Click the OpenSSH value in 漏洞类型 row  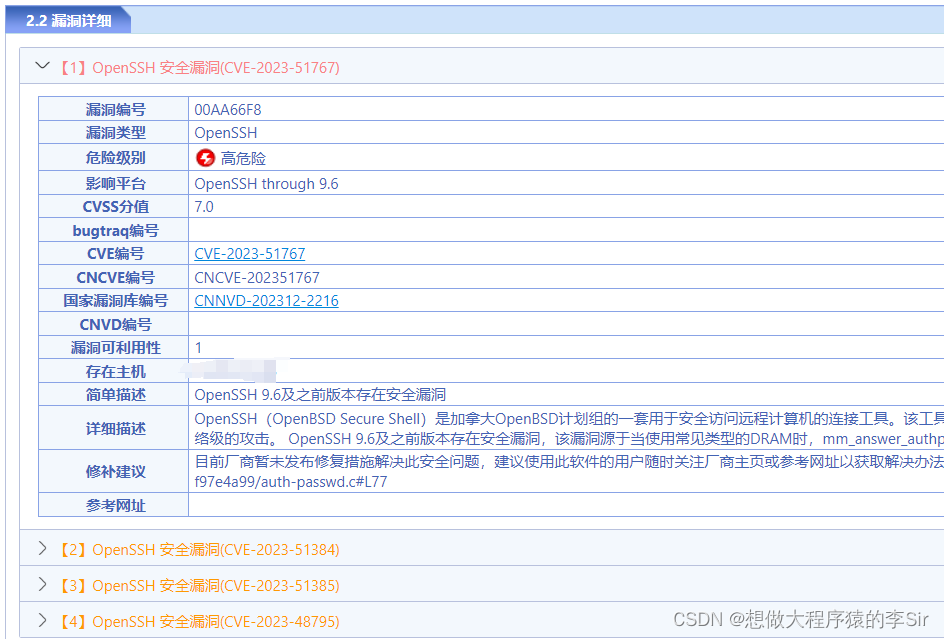225,132
